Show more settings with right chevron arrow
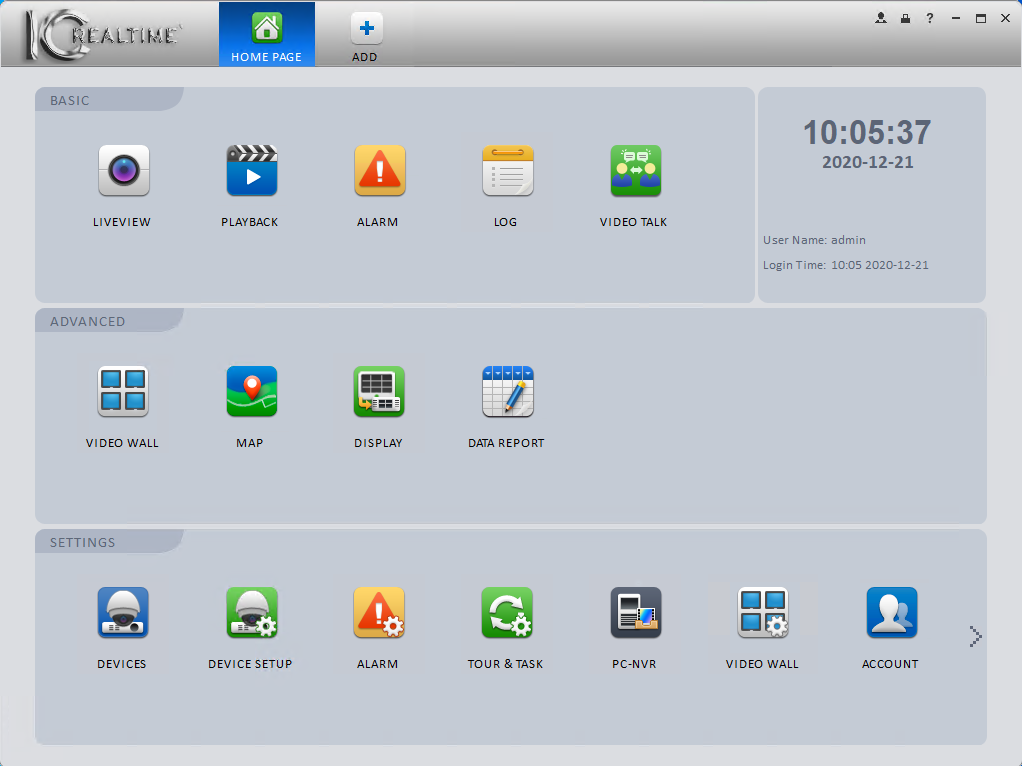Screen dimensions: 1022x766 975,636
